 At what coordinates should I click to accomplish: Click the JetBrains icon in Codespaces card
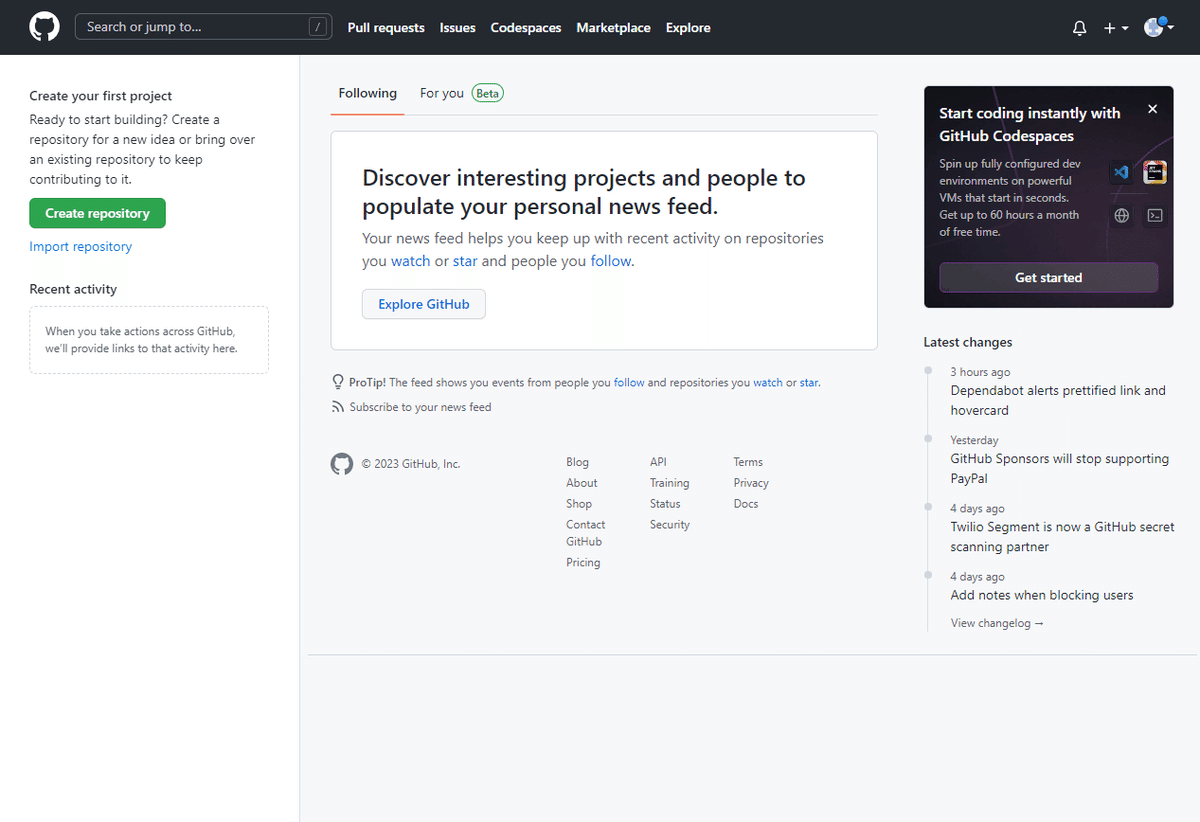(x=1155, y=172)
